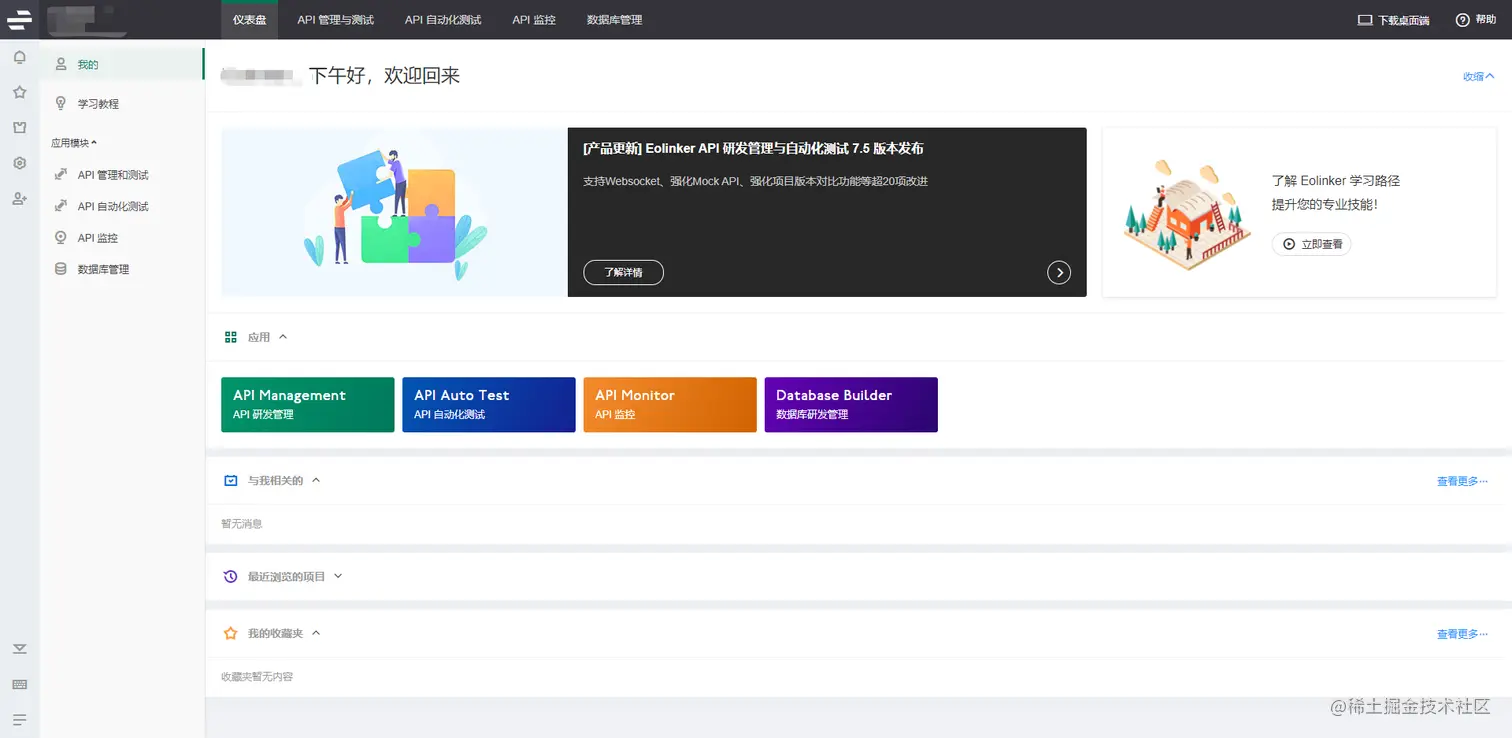This screenshot has height=738, width=1512.
Task: Collapse the 应用模块 sidebar group
Action: 74,143
